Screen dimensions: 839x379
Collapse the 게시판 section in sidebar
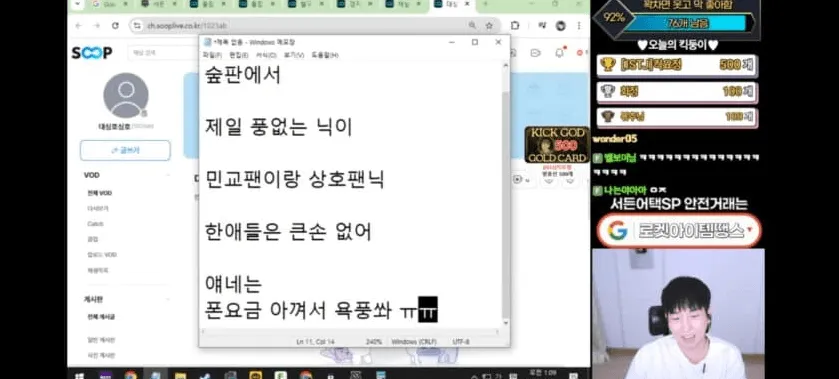coord(167,299)
